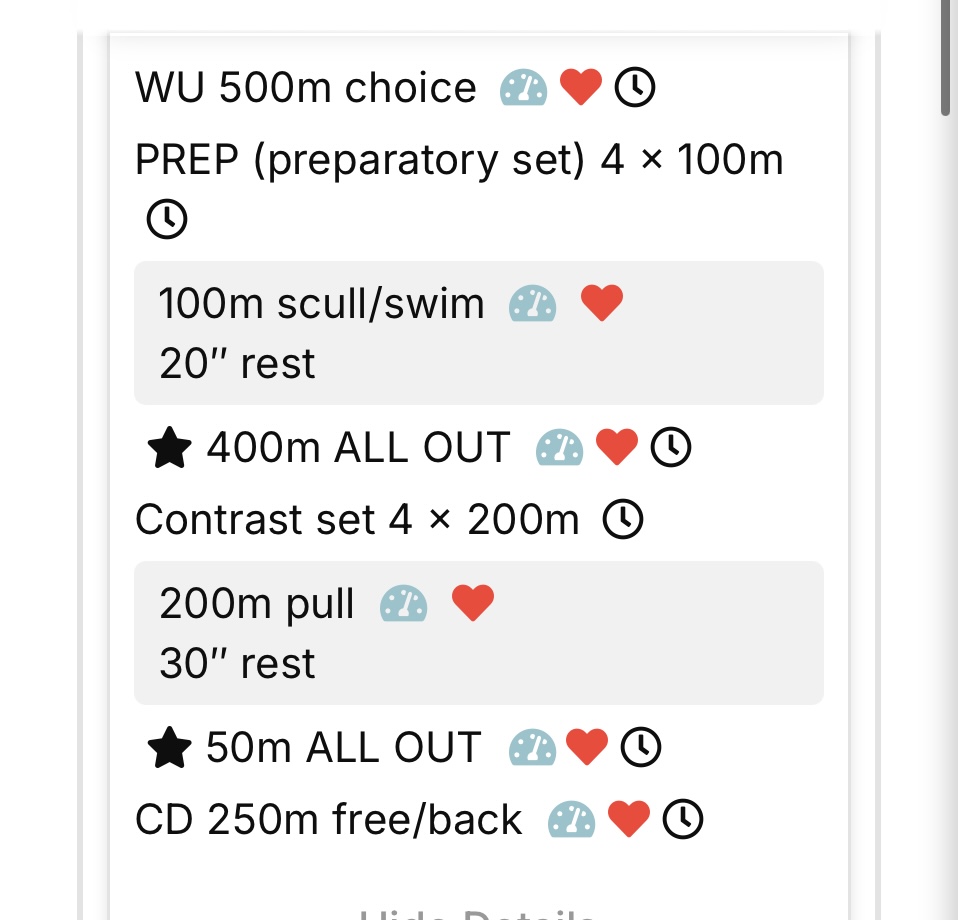Click the gauge icon next to 100m scull/swim
958x920 pixels.
(x=532, y=303)
